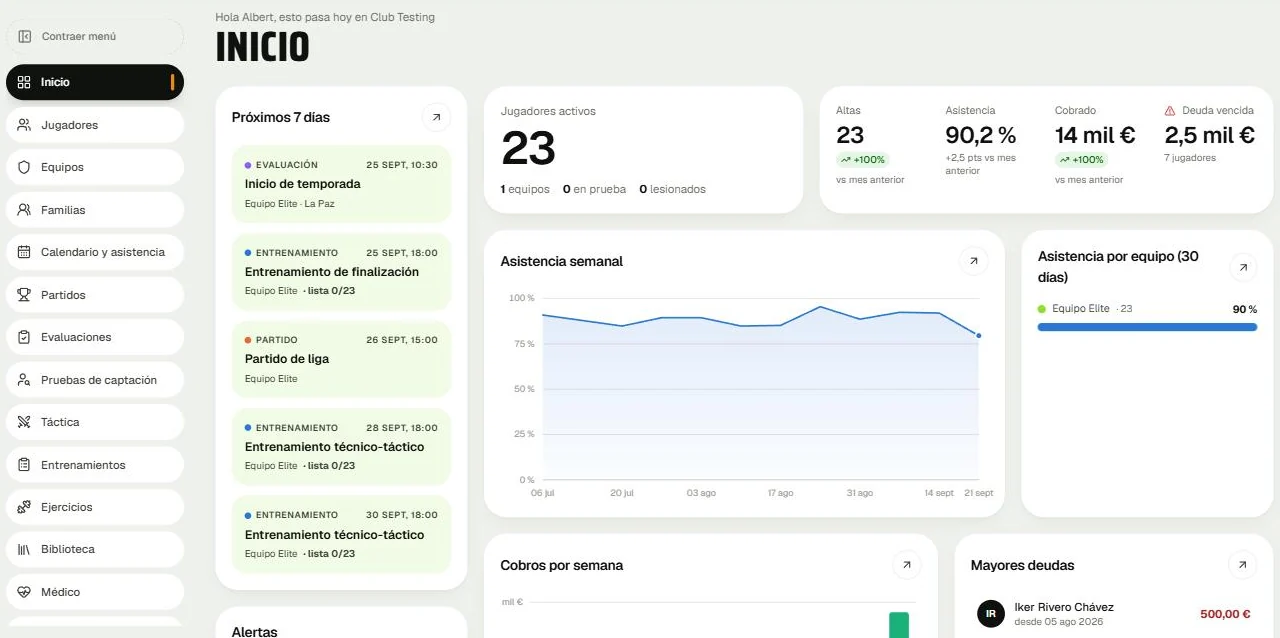Screen dimensions: 1280x638
Task: Open the Familias menu item
Action: (95, 210)
